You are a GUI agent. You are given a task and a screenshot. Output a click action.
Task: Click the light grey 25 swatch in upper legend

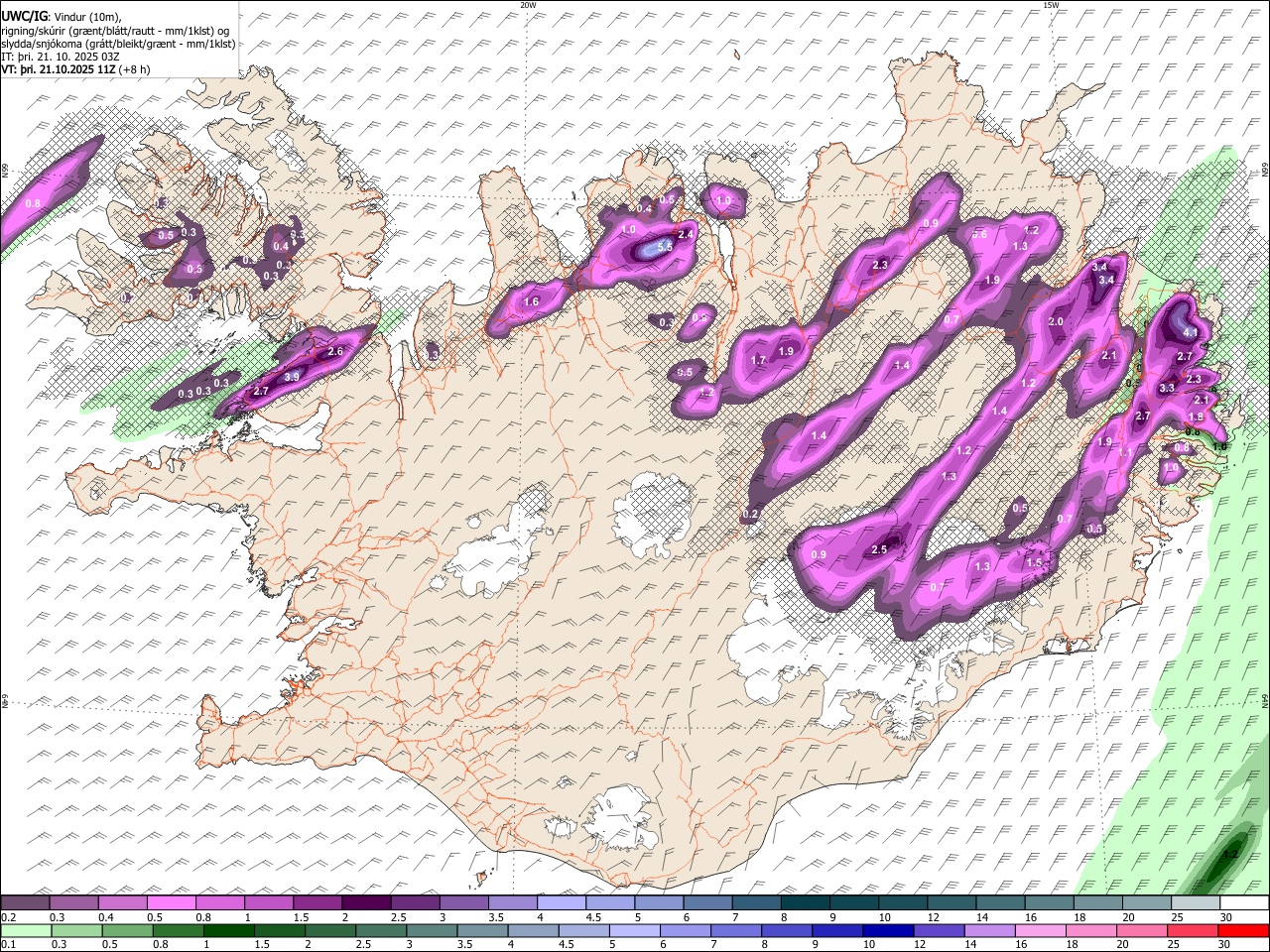1196,903
